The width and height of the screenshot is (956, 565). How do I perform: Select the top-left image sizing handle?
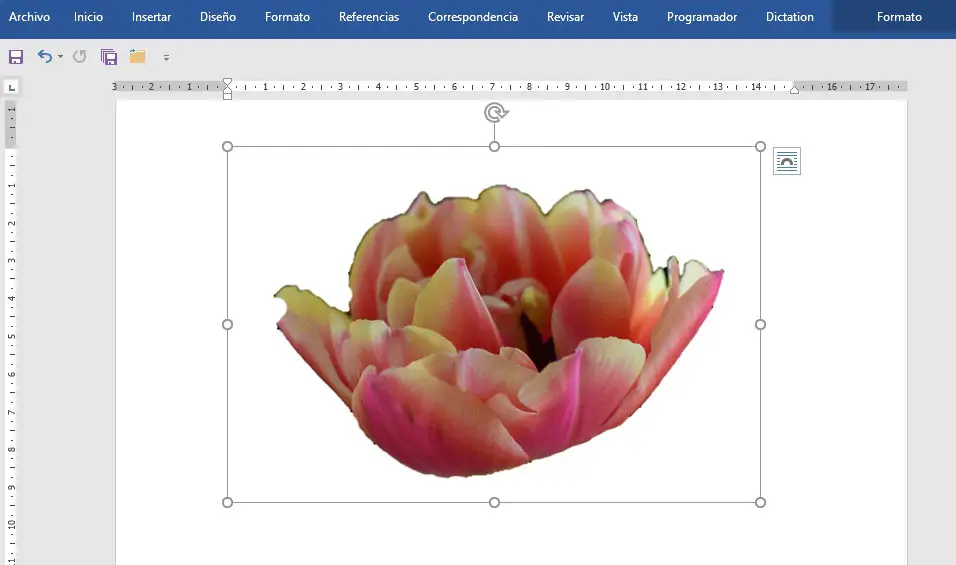[x=227, y=146]
